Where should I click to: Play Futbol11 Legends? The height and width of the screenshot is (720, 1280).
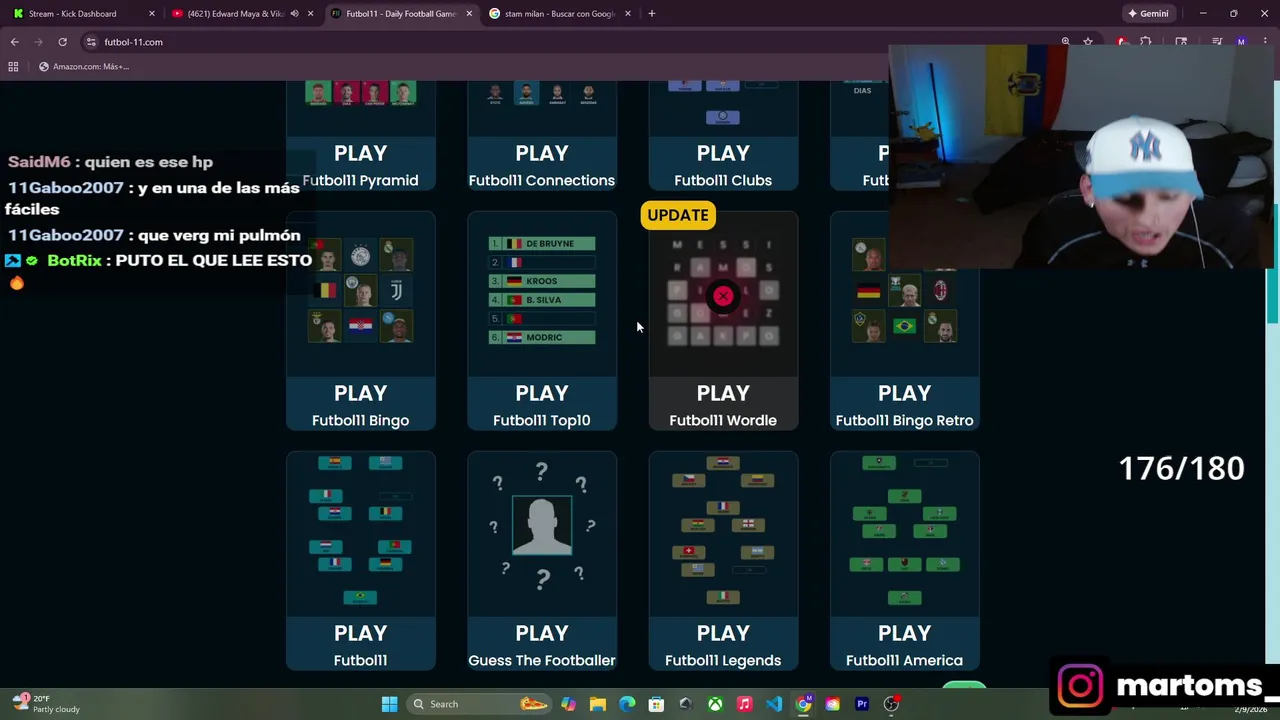[x=723, y=633]
